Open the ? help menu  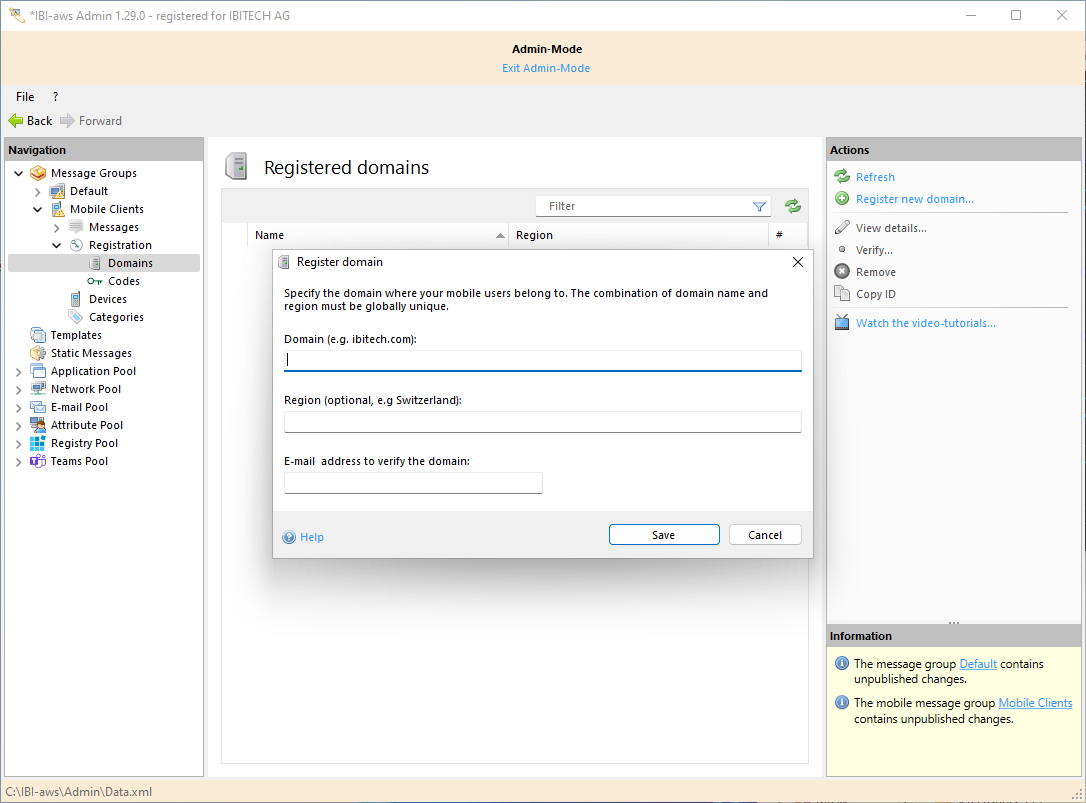55,97
